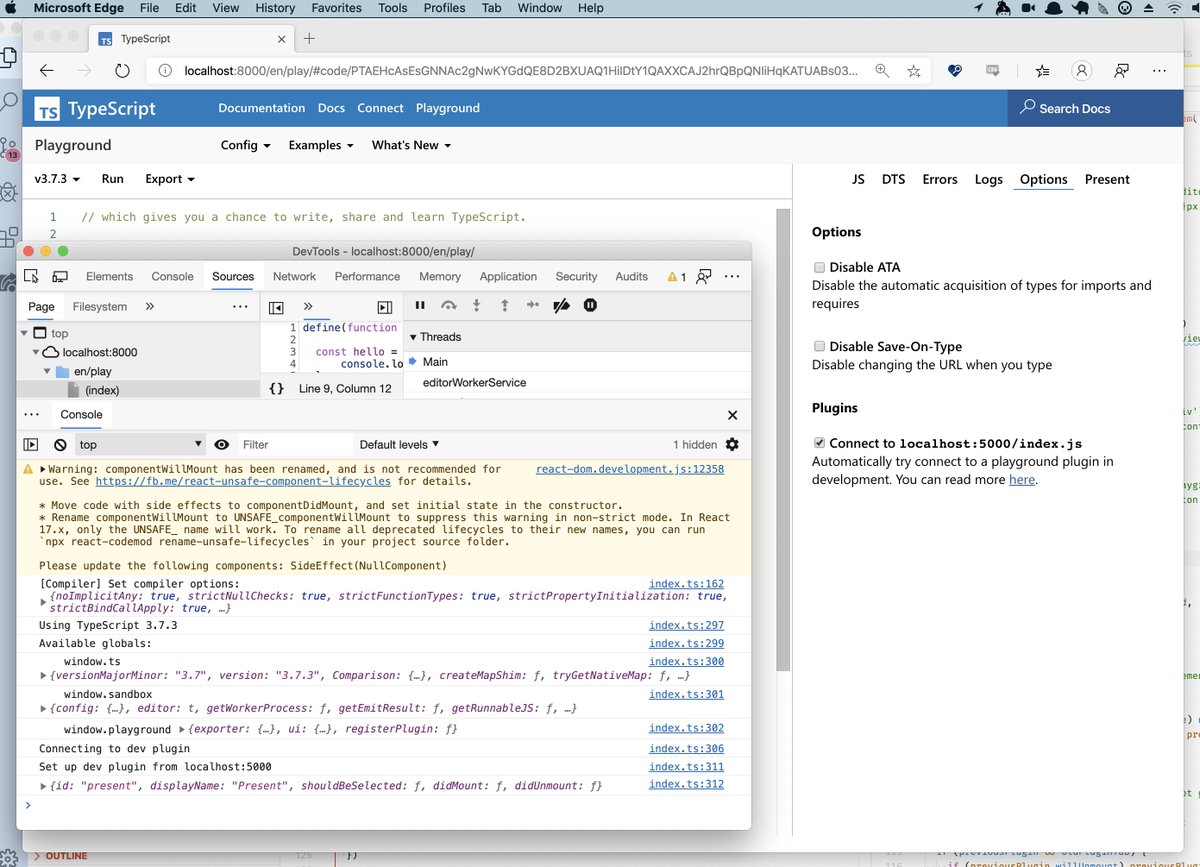Image resolution: width=1200 pixels, height=867 pixels.
Task: Uncheck Connect to localhost:5000 plugin checkbox
Action: (819, 443)
